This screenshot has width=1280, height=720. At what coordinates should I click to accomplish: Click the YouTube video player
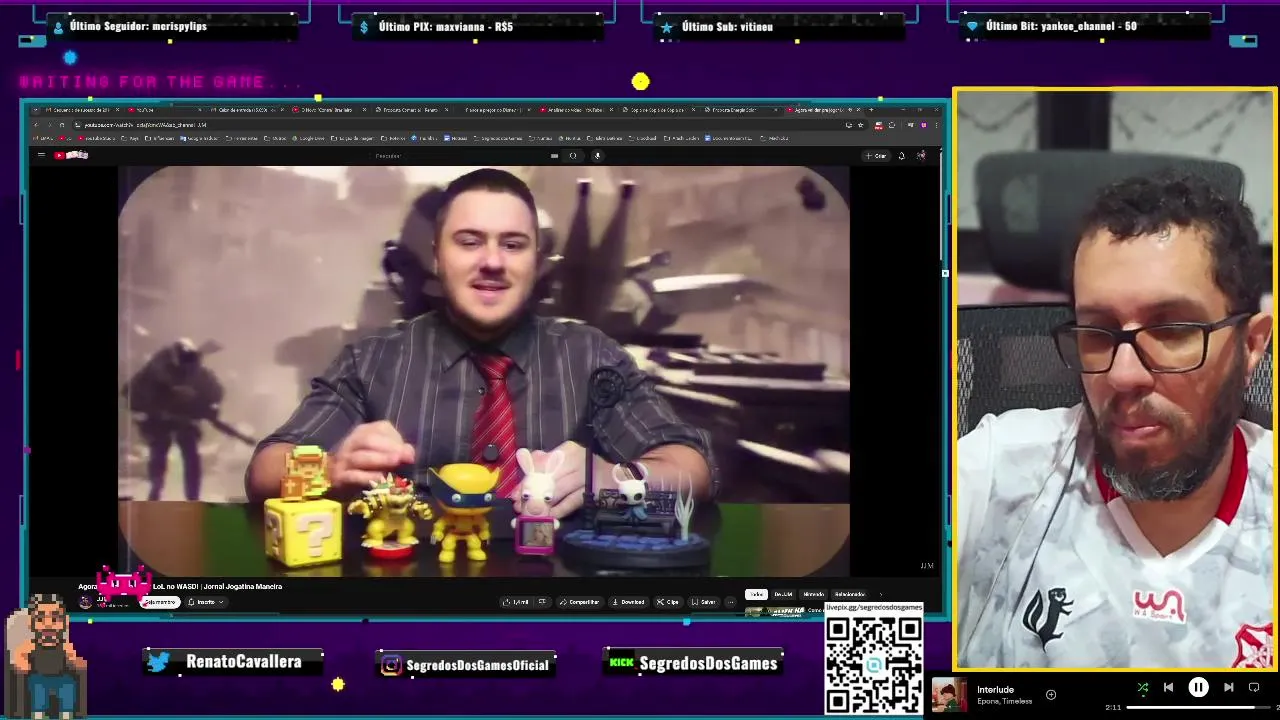click(484, 370)
